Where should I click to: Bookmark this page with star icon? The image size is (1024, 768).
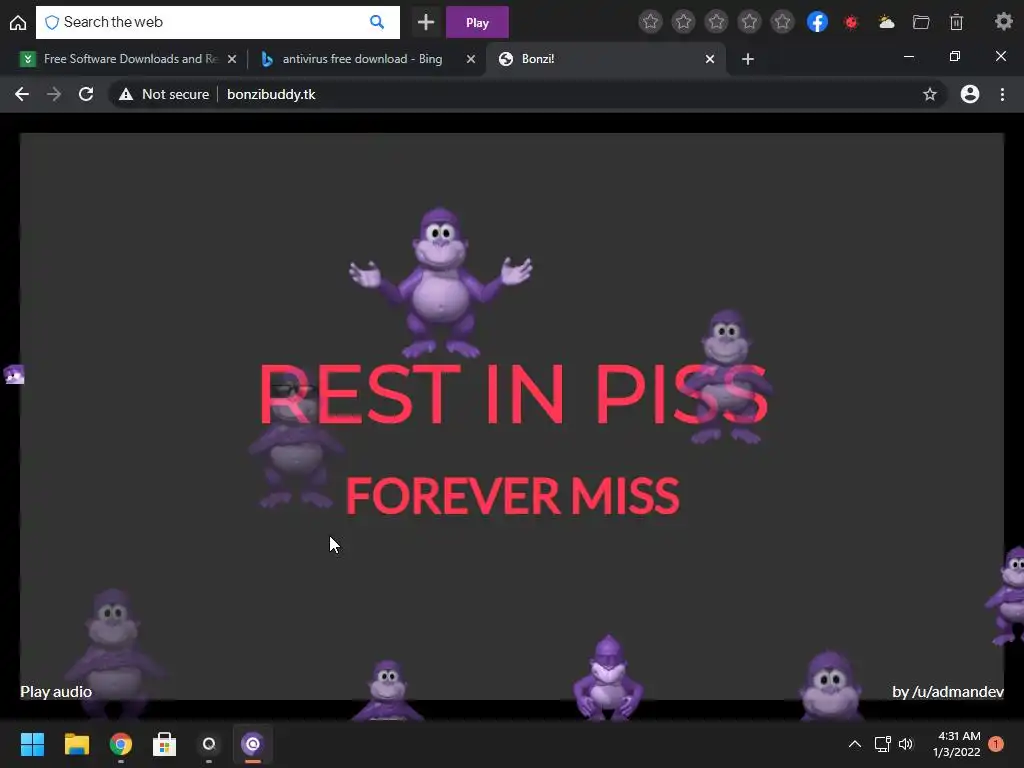930,94
